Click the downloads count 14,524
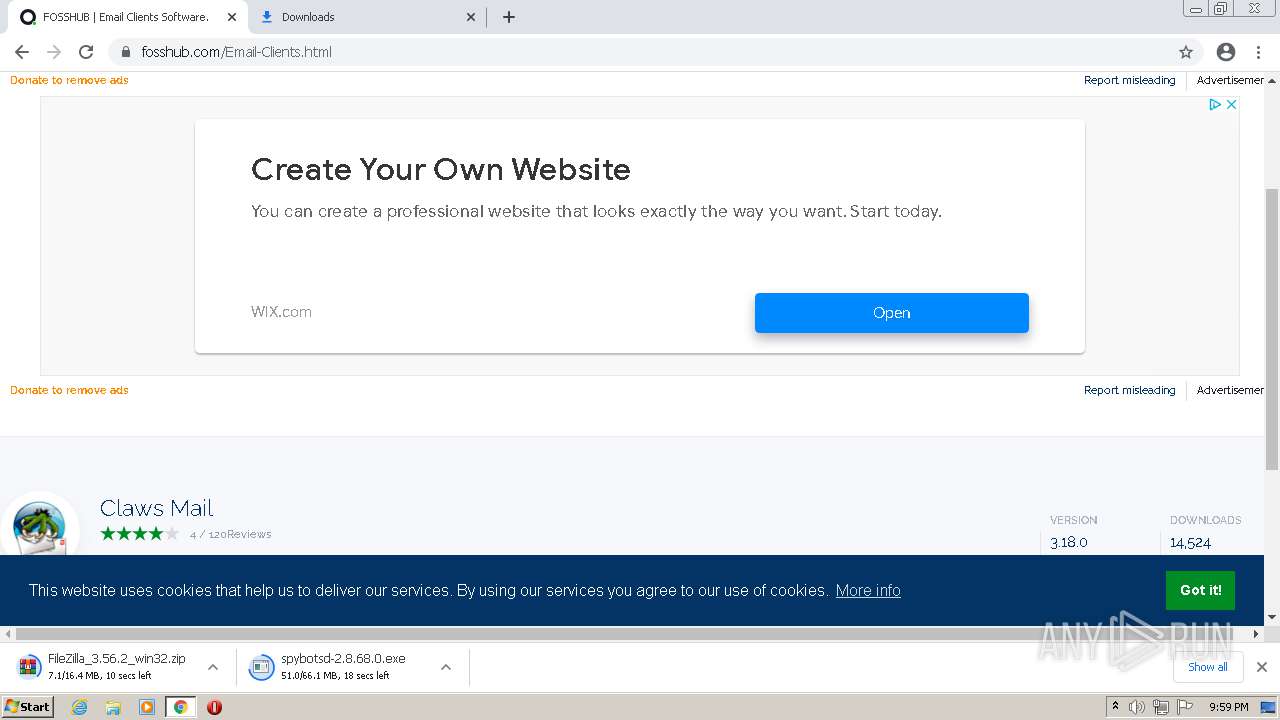Screen dimensions: 1280x720 pos(1191,542)
